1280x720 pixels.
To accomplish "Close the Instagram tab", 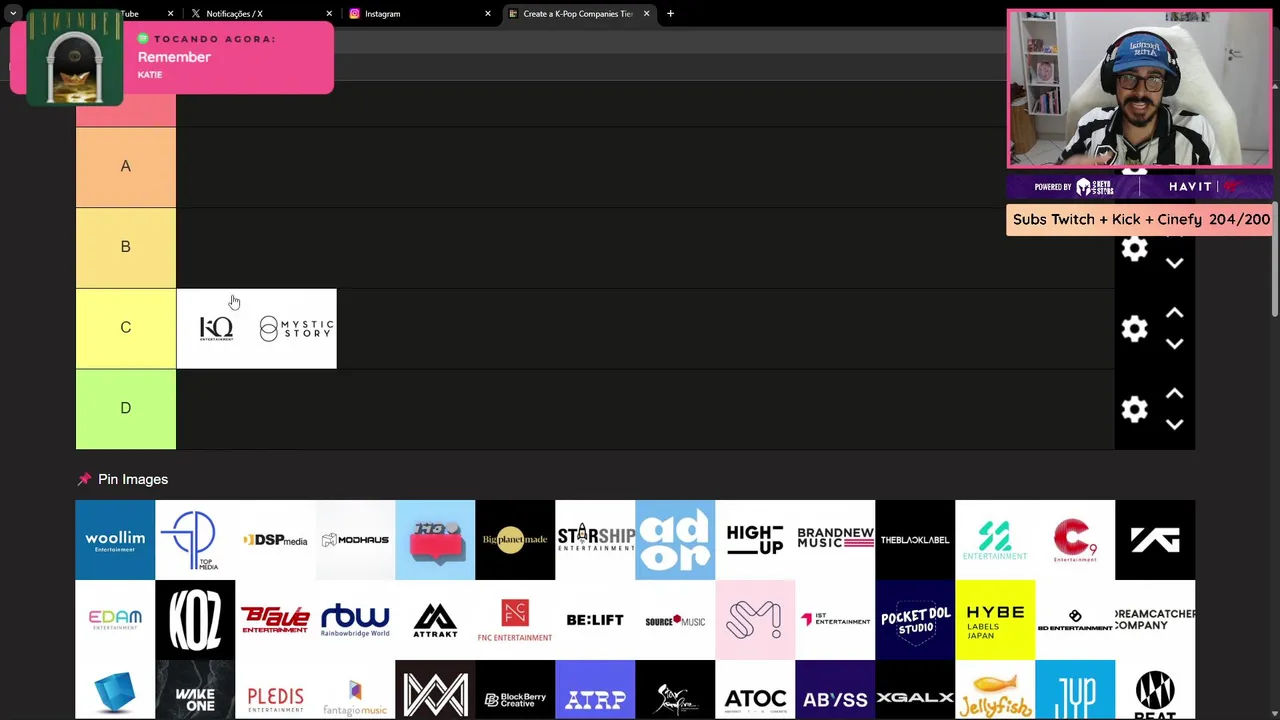I will coord(488,14).
